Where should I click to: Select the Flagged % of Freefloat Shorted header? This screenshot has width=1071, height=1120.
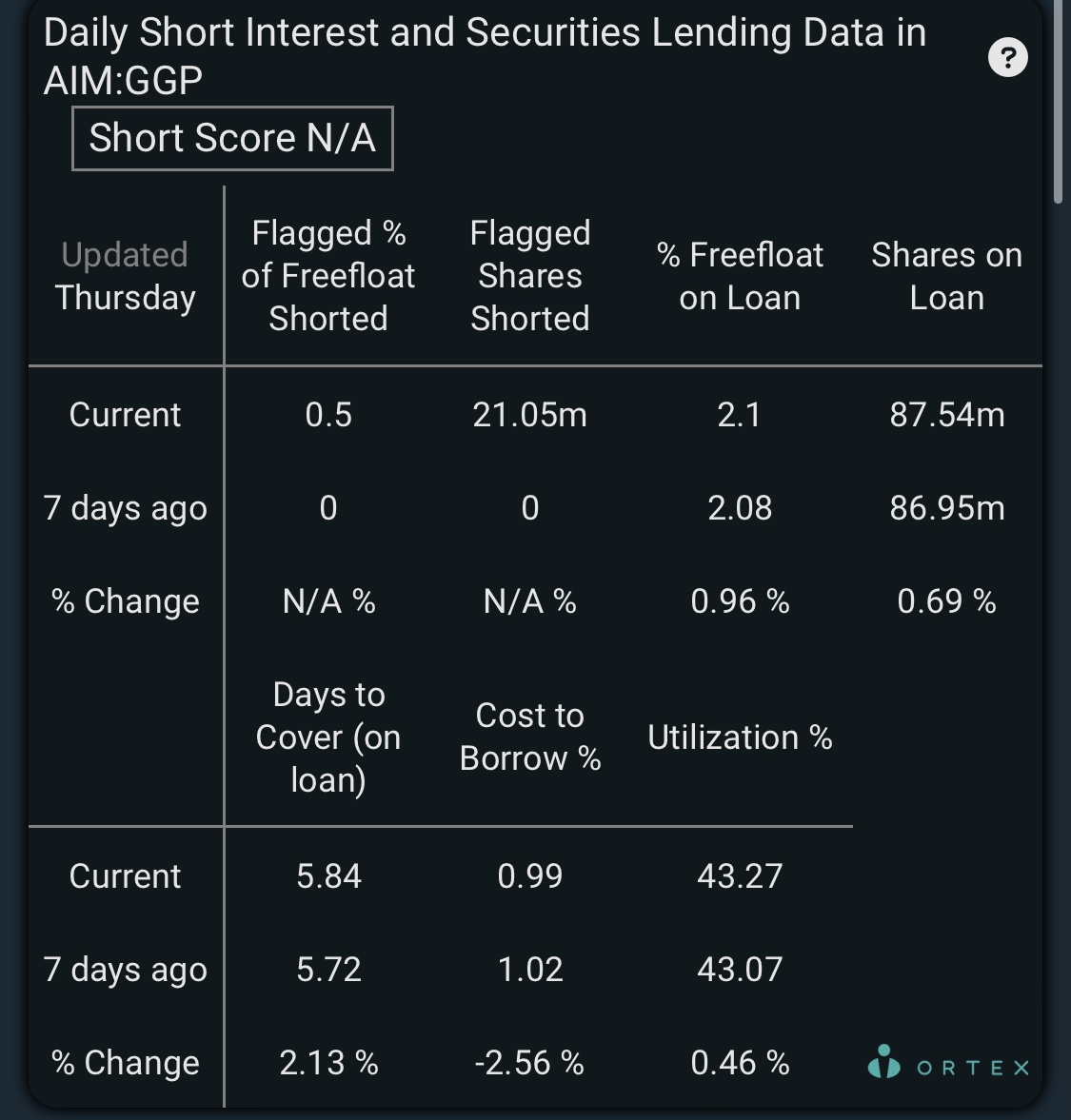pyautogui.click(x=327, y=276)
